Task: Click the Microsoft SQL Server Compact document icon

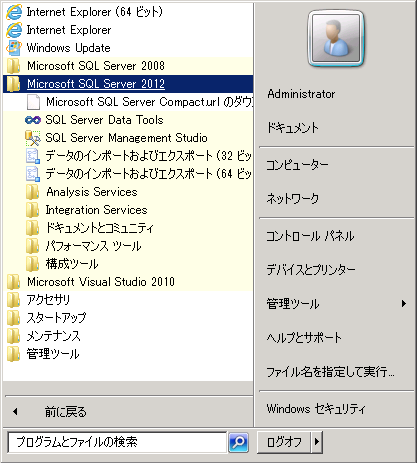Action: (33, 102)
